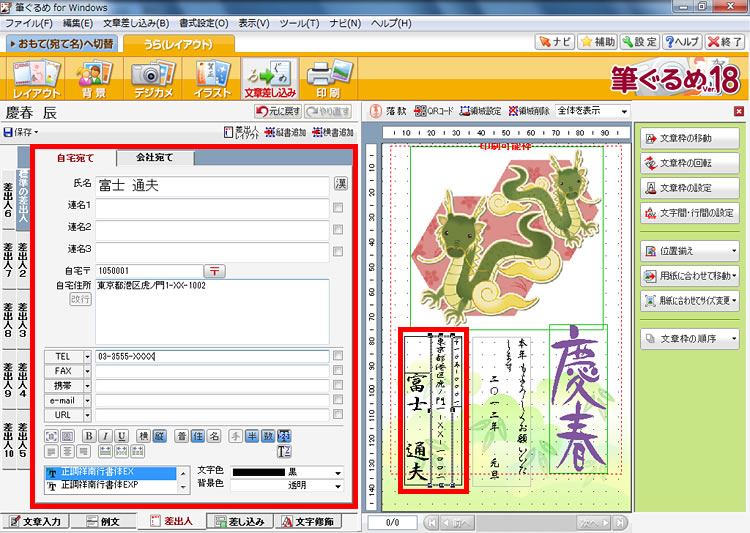
Task: Toggle 半 half-width button
Action: coord(252,436)
